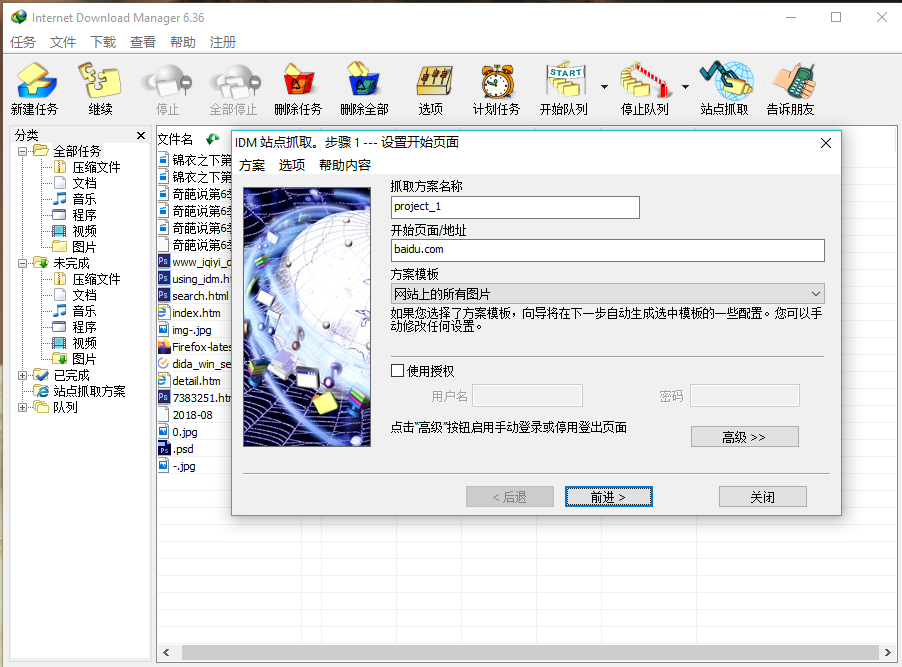Select the www_iqiyi file row
The width and height of the screenshot is (902, 667).
194,262
